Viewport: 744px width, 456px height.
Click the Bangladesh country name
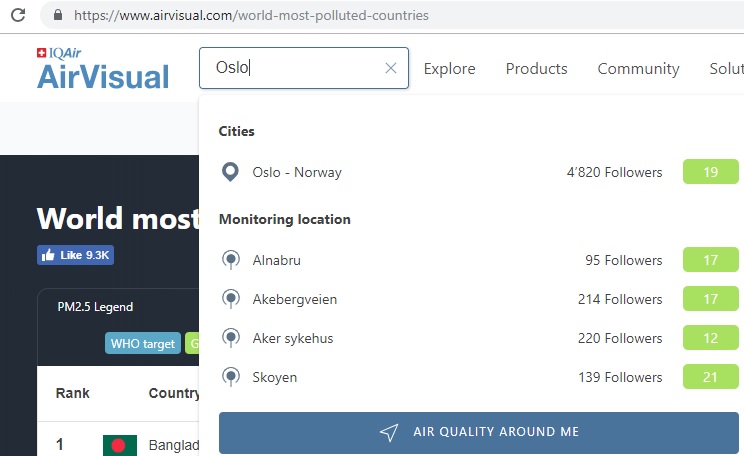coord(174,445)
